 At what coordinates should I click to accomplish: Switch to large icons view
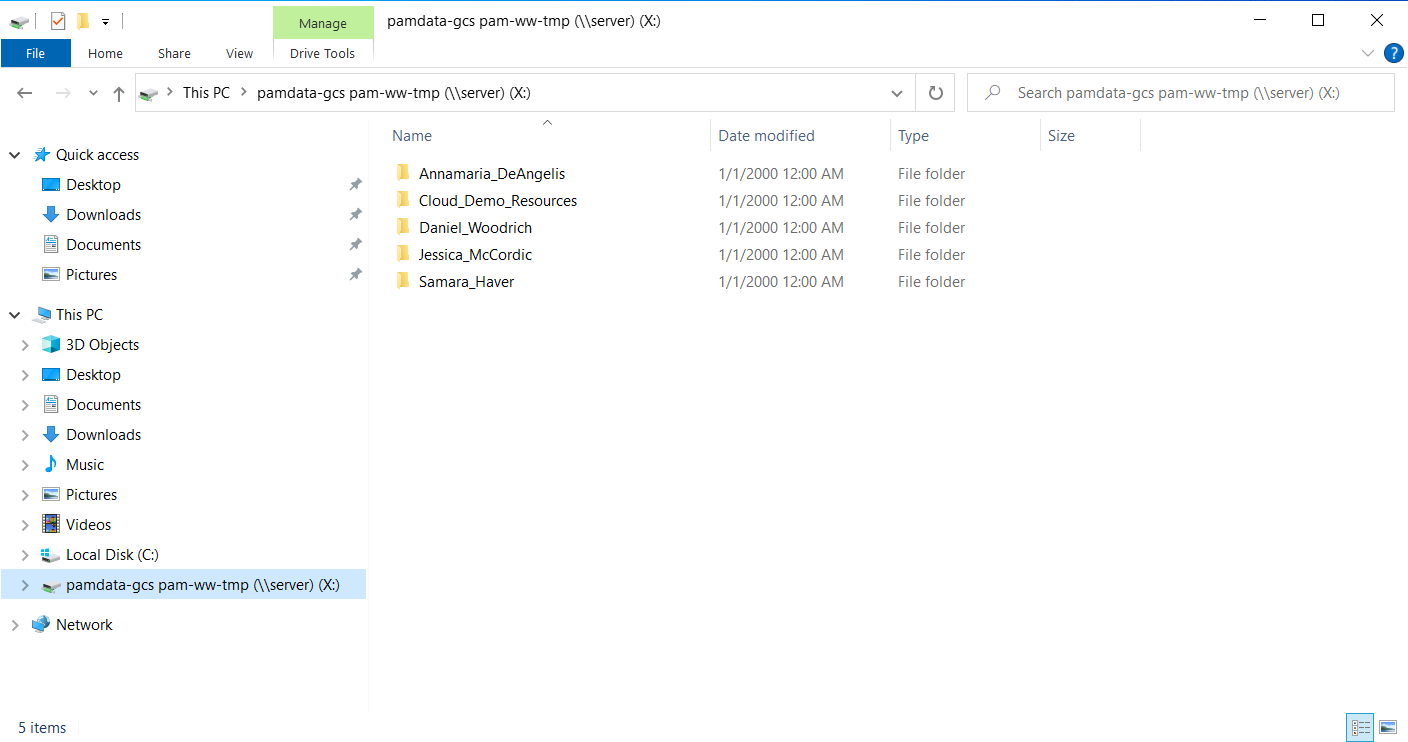[1387, 727]
